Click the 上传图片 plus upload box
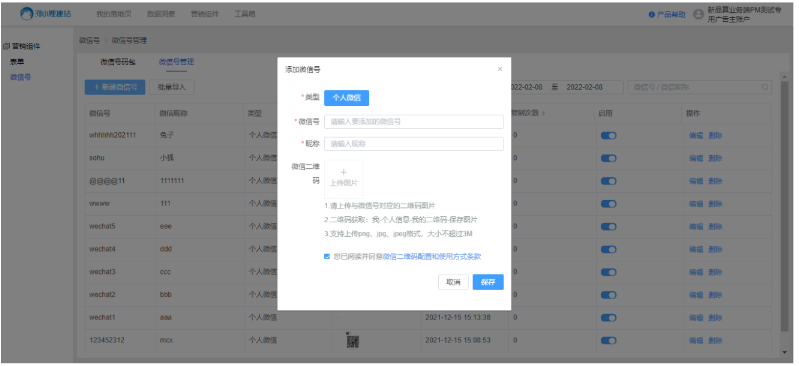Screen dimensions: 799x366 point(344,179)
